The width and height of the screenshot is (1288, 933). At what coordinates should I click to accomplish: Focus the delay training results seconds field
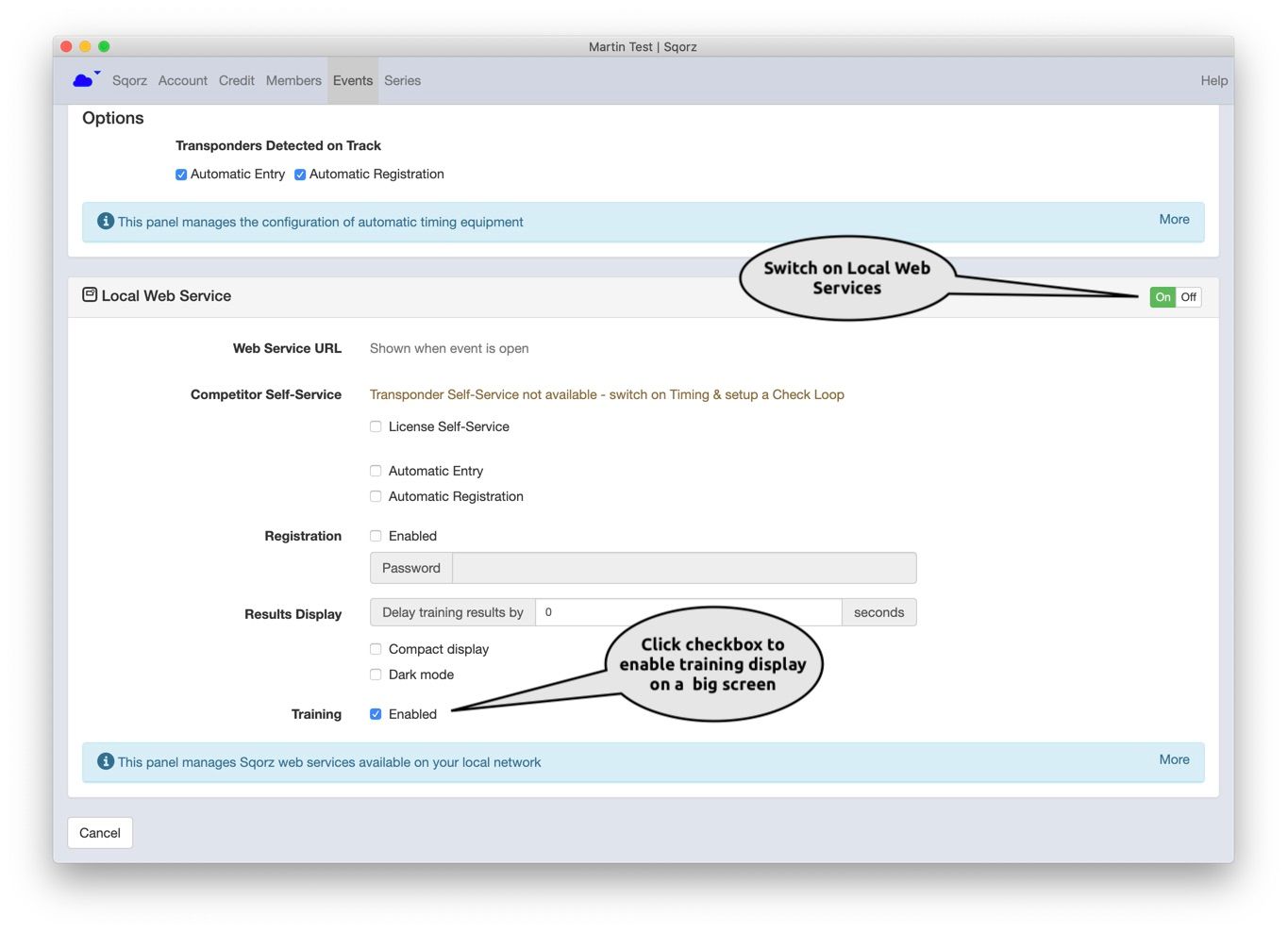[x=689, y=612]
